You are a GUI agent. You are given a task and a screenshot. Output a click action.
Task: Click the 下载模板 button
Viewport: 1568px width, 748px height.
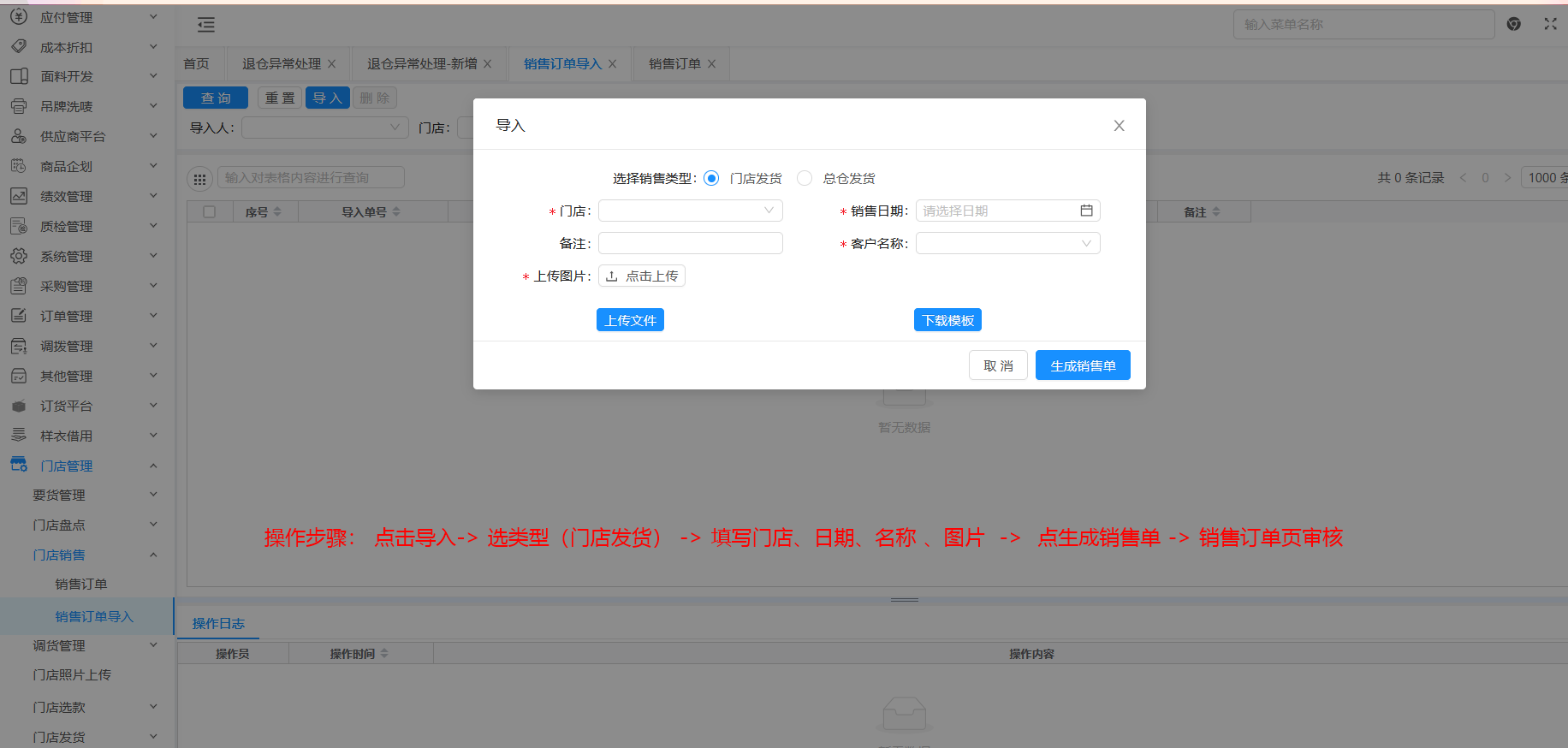tap(947, 320)
